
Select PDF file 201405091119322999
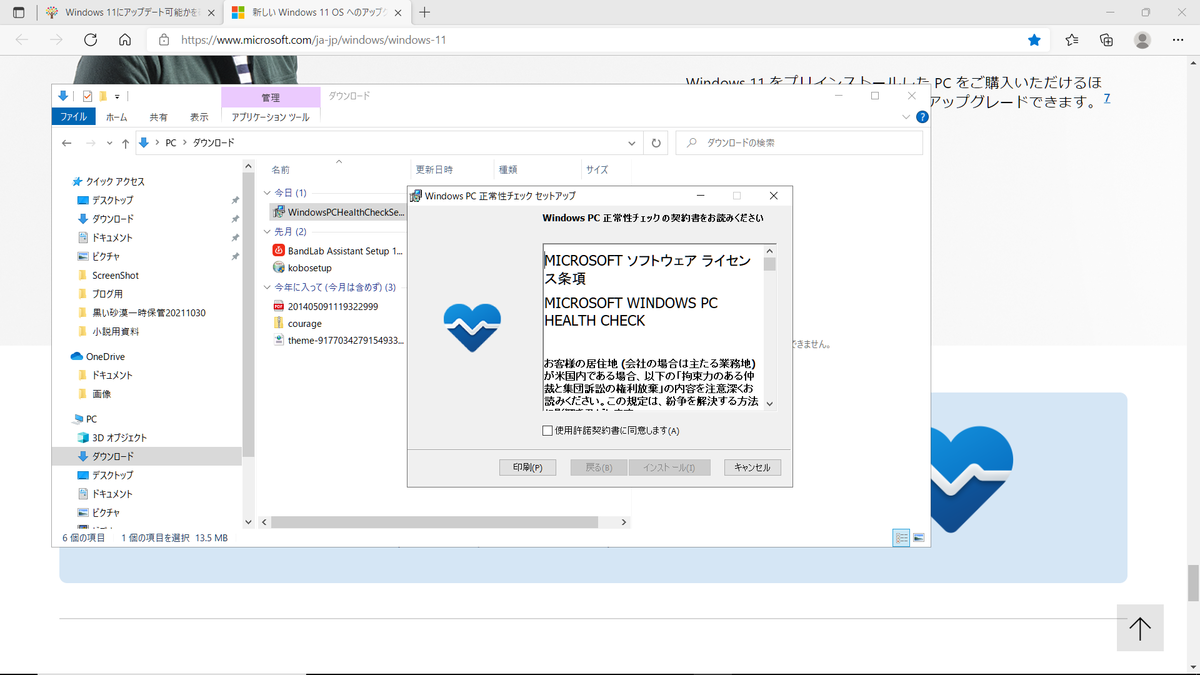[x=325, y=306]
